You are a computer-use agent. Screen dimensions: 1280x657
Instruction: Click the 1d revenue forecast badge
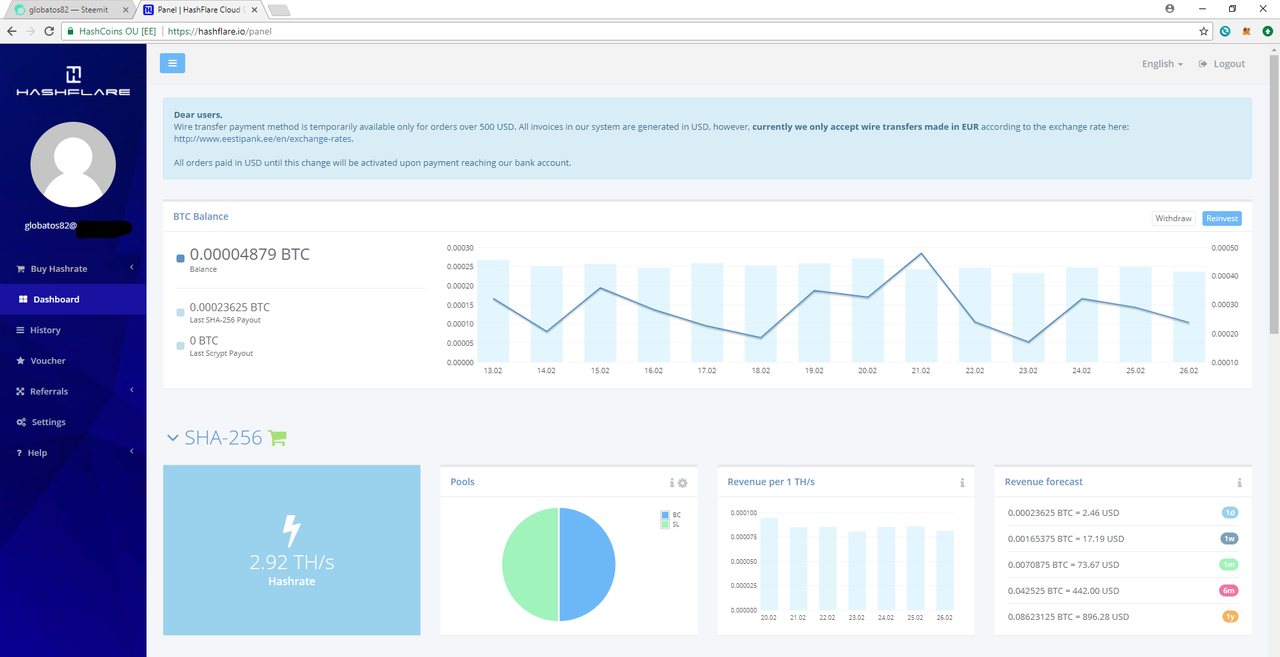(x=1230, y=512)
